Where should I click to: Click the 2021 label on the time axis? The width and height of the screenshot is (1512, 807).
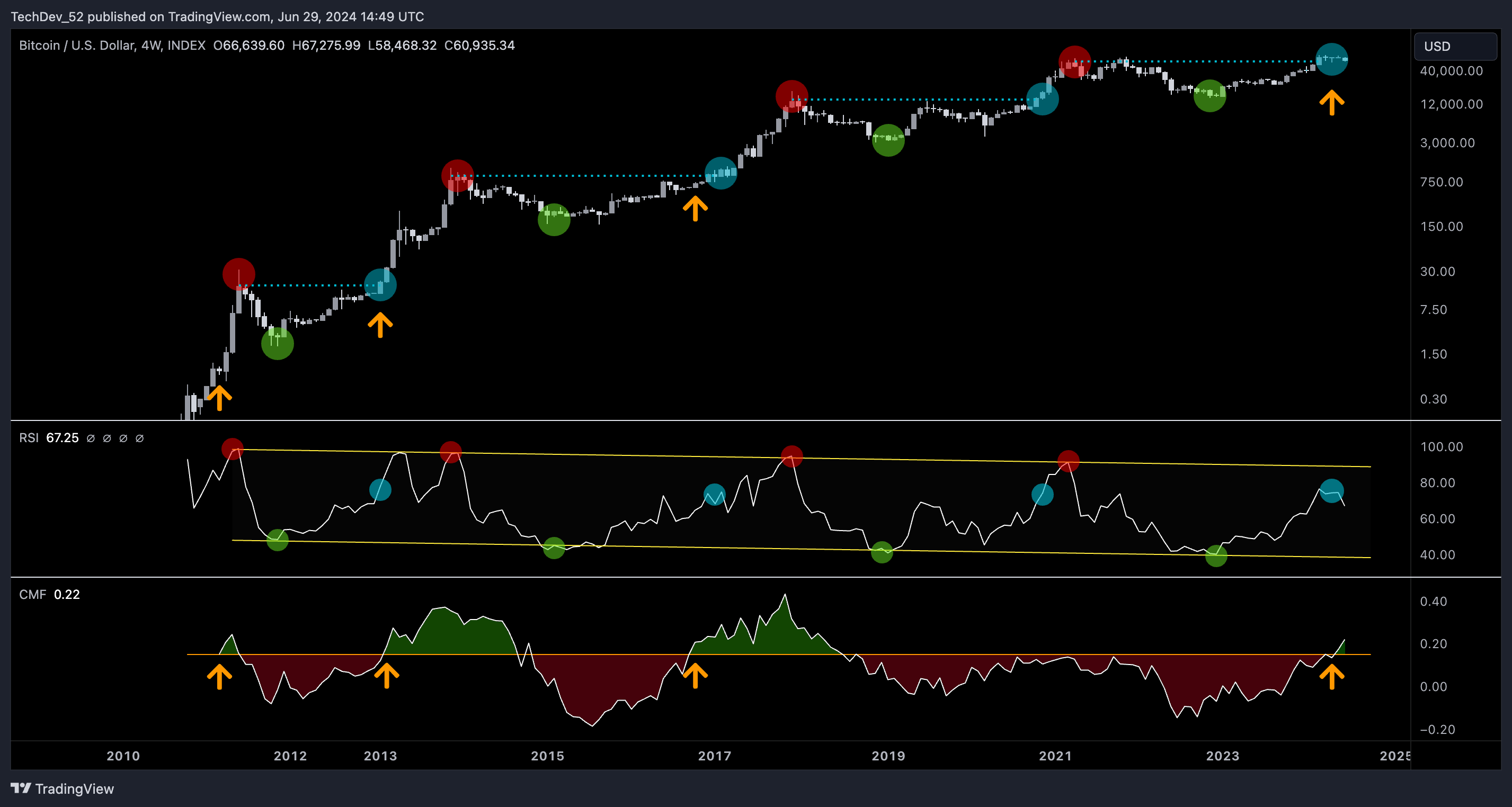click(x=1055, y=756)
